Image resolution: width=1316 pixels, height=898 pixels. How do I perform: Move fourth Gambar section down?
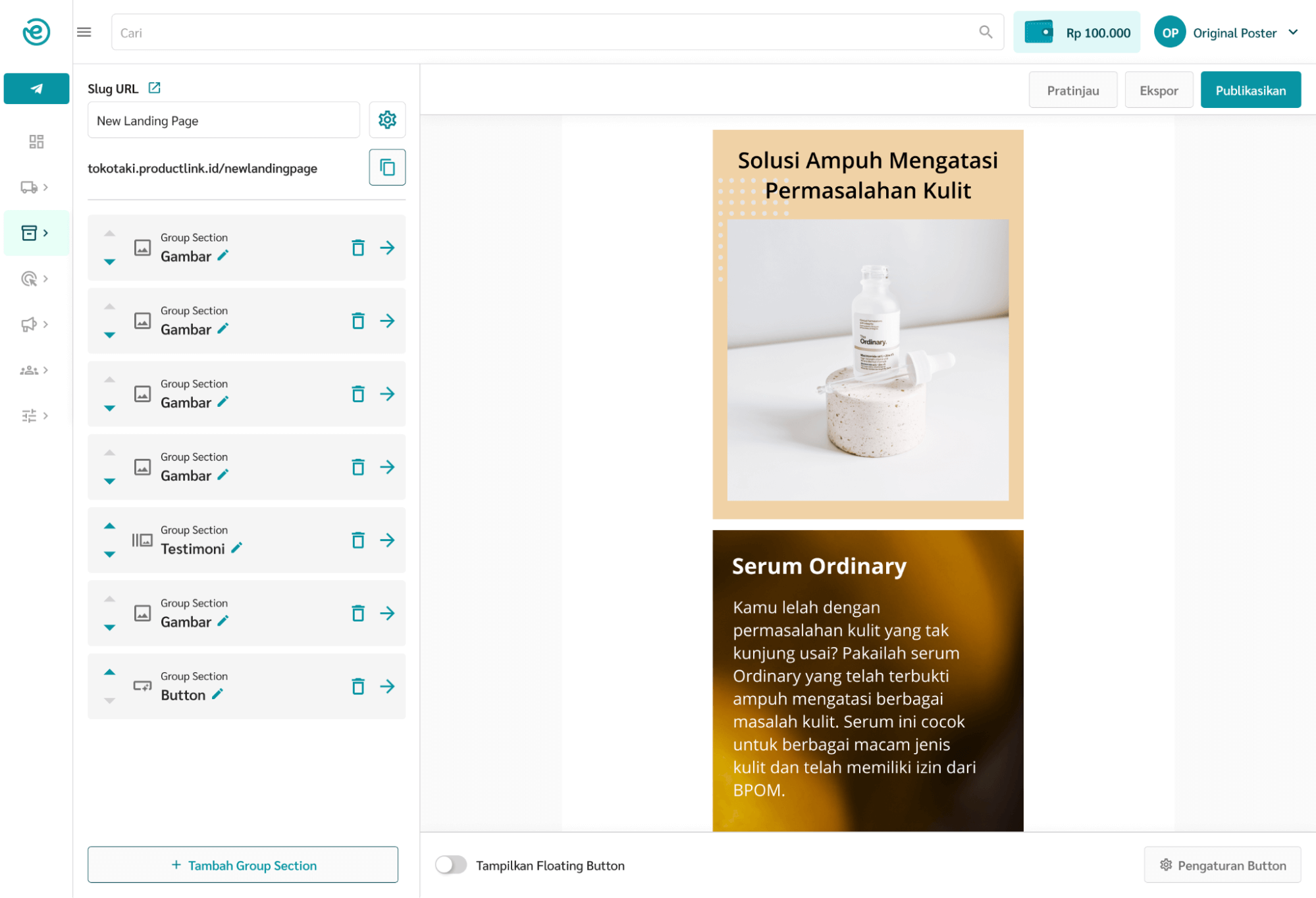[x=110, y=481]
